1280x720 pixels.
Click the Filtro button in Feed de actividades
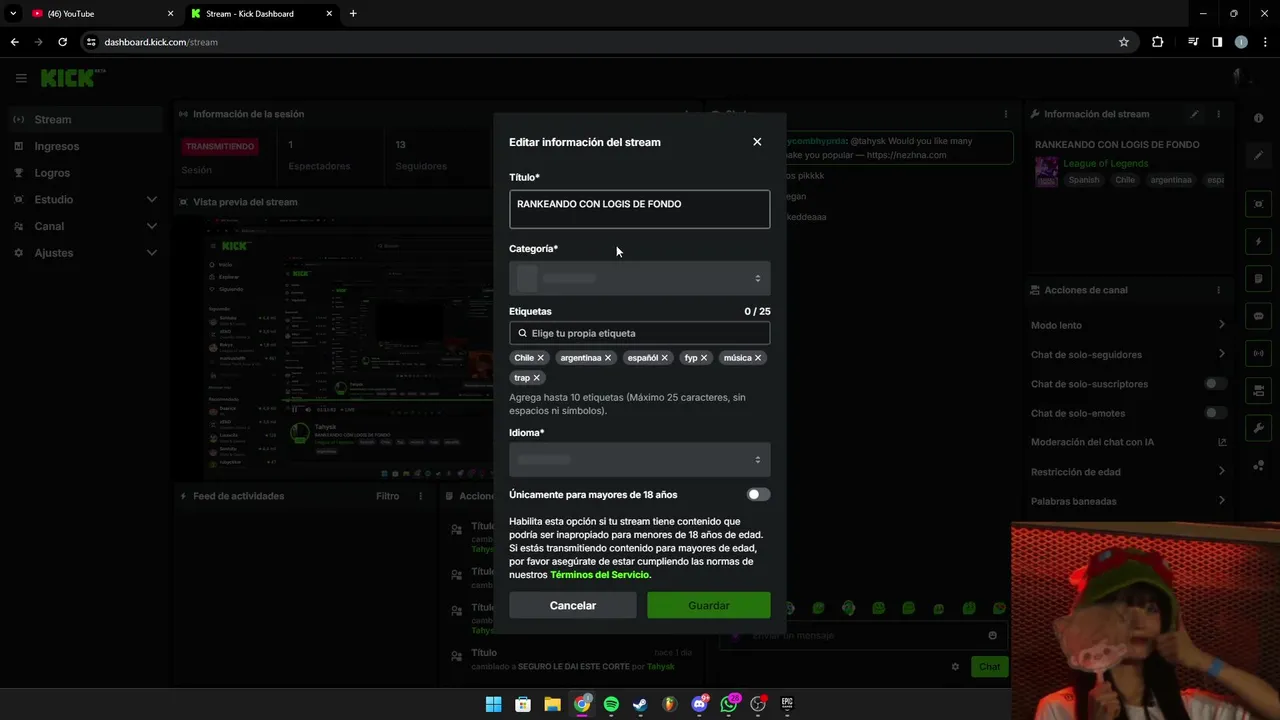point(387,496)
